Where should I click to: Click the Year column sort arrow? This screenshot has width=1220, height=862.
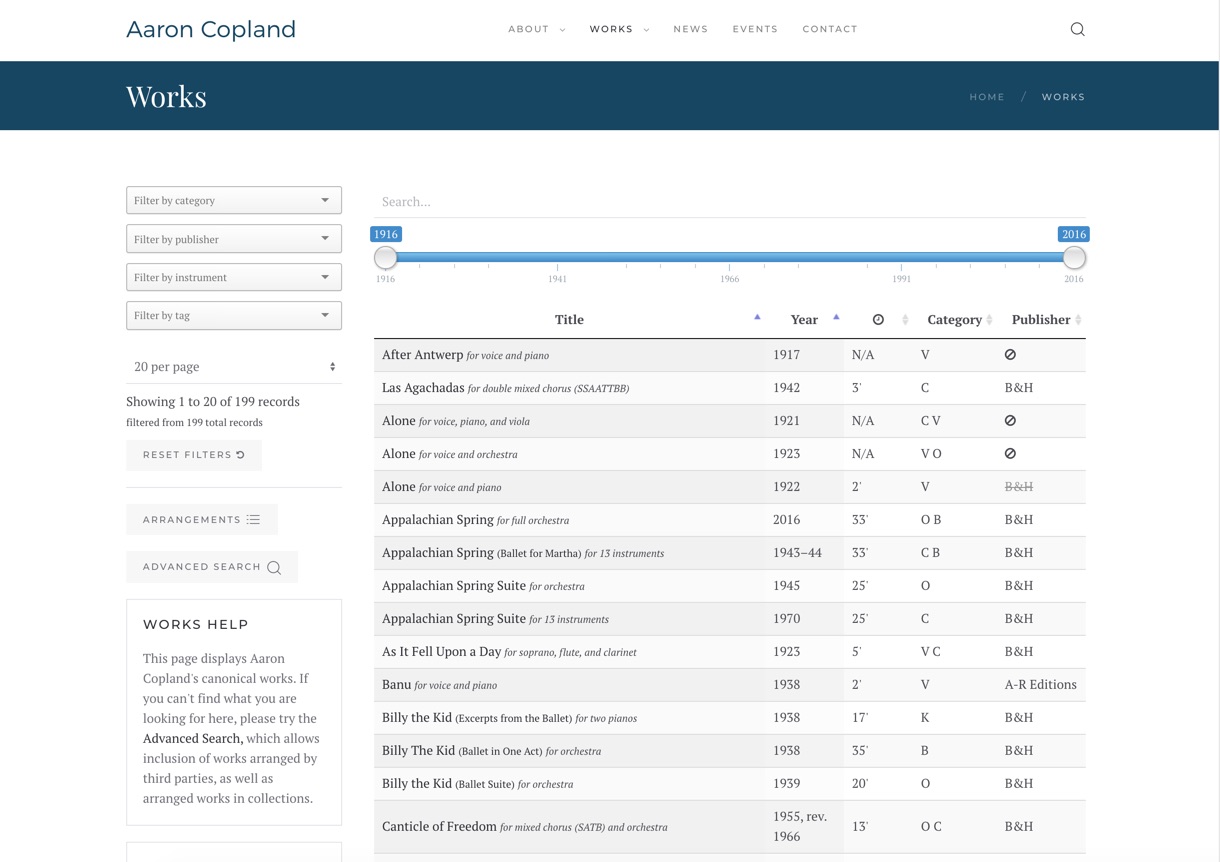point(836,317)
